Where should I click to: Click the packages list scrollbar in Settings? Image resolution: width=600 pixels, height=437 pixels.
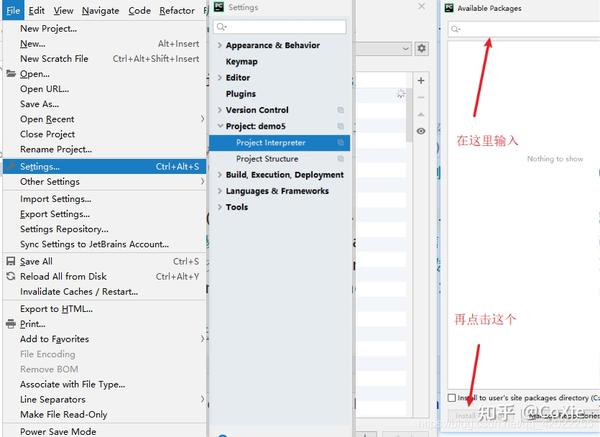[409, 115]
